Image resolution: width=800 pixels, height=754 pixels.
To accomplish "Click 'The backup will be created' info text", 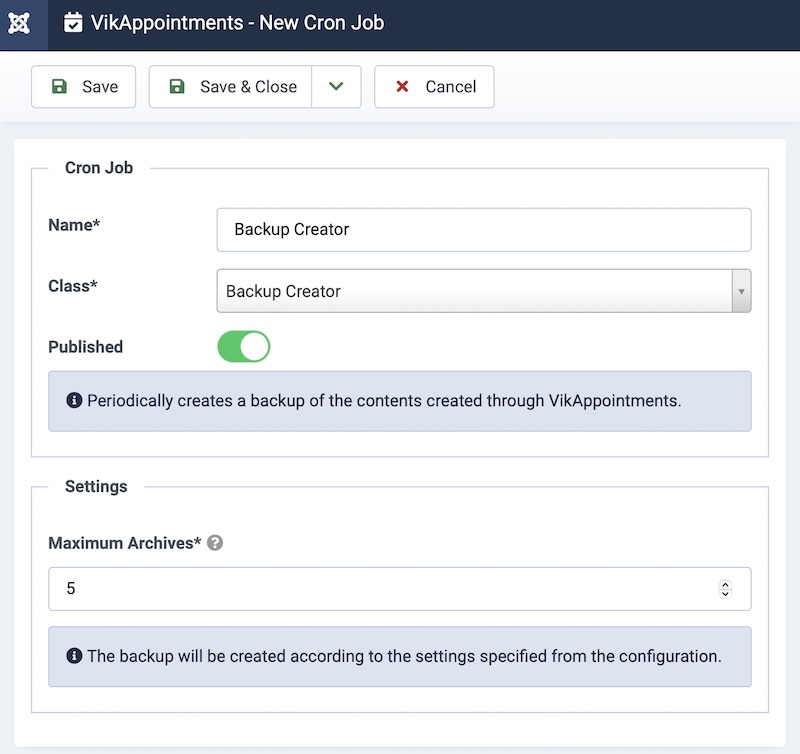I will 405,656.
